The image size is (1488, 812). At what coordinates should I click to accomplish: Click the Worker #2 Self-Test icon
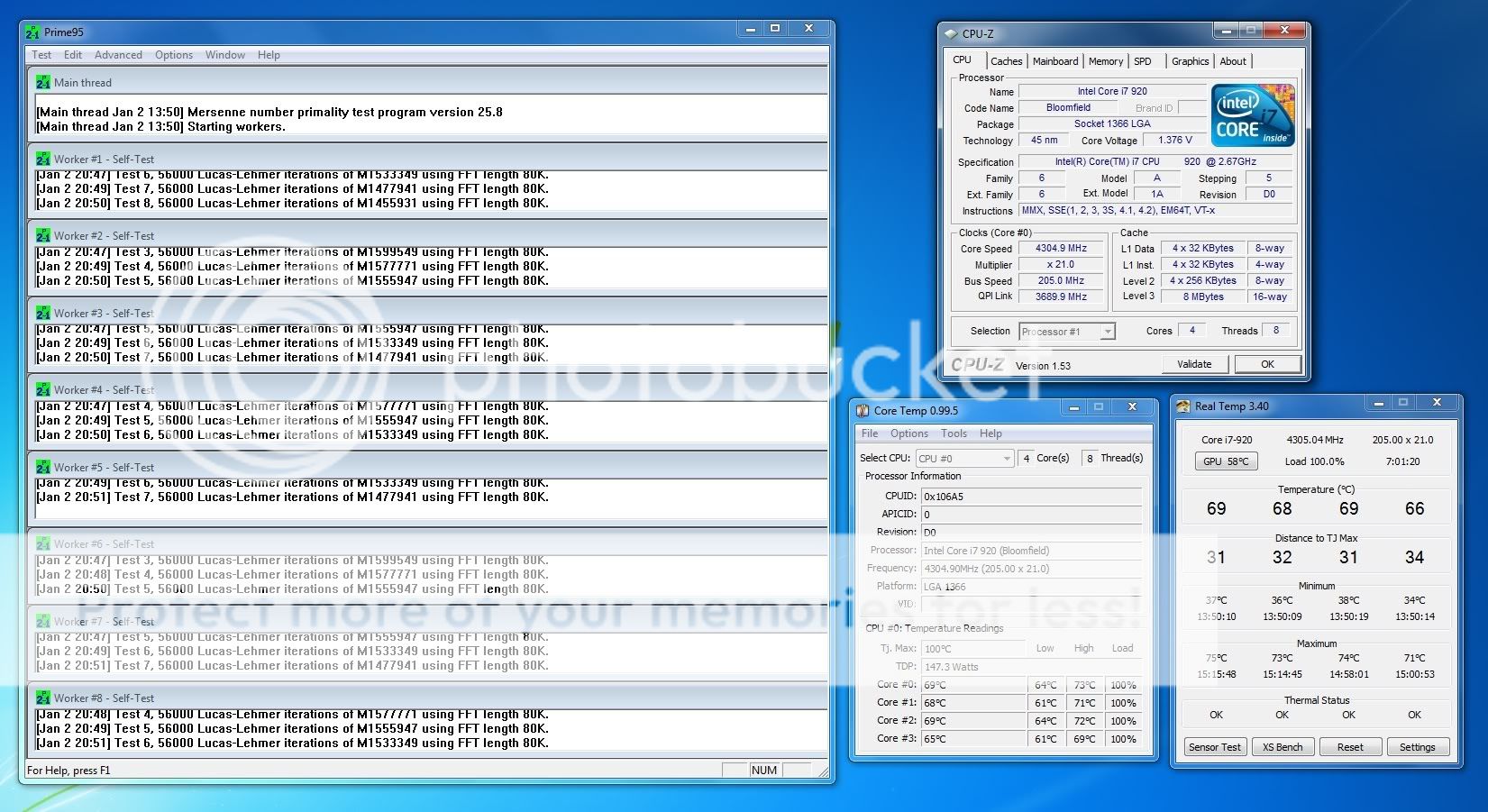(x=43, y=235)
